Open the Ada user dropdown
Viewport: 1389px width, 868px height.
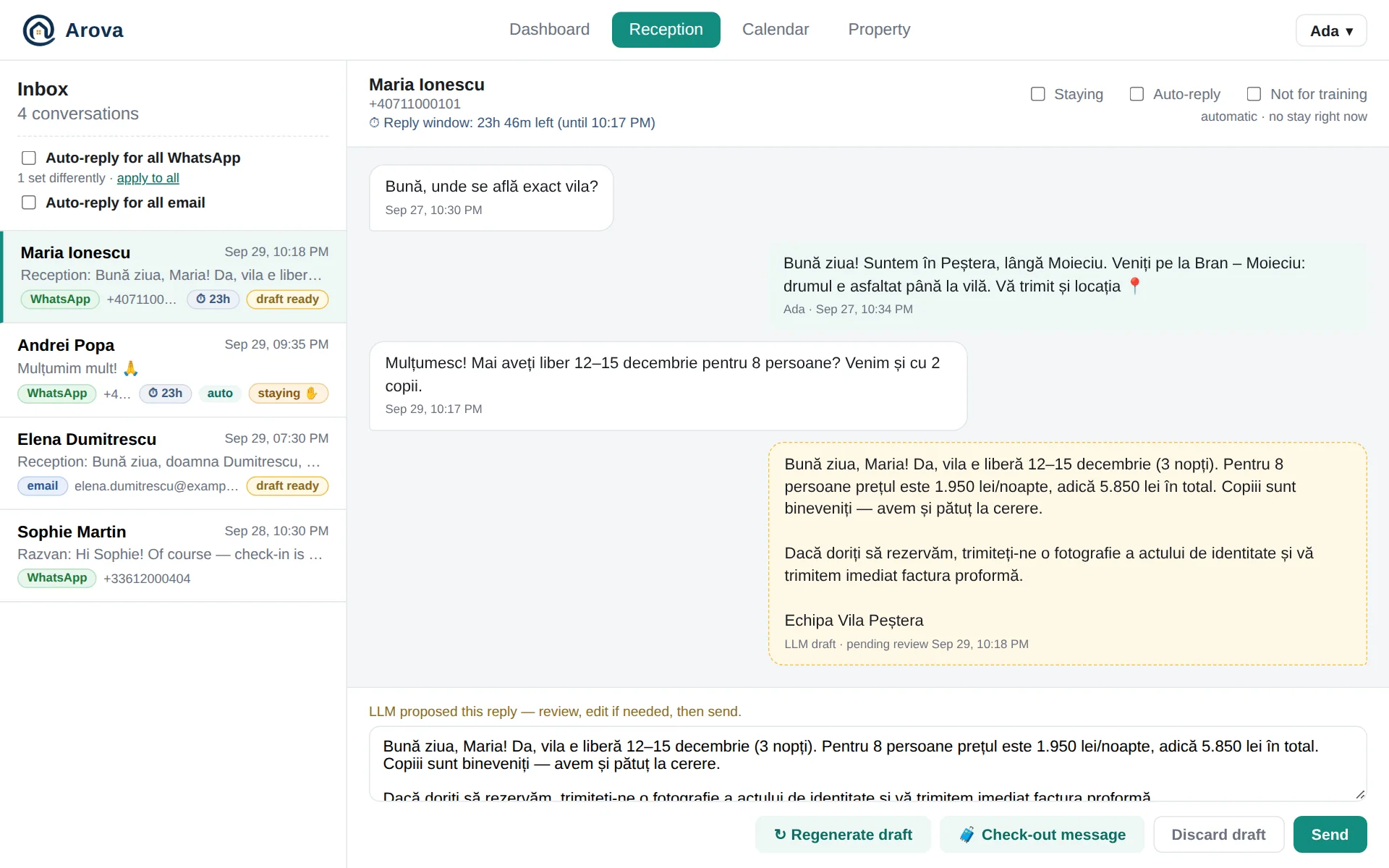[x=1331, y=30]
